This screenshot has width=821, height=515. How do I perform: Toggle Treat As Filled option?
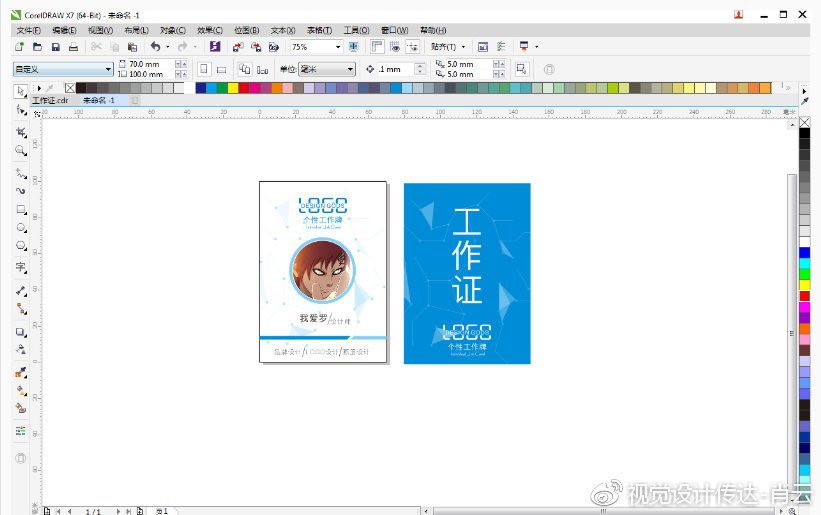(522, 69)
